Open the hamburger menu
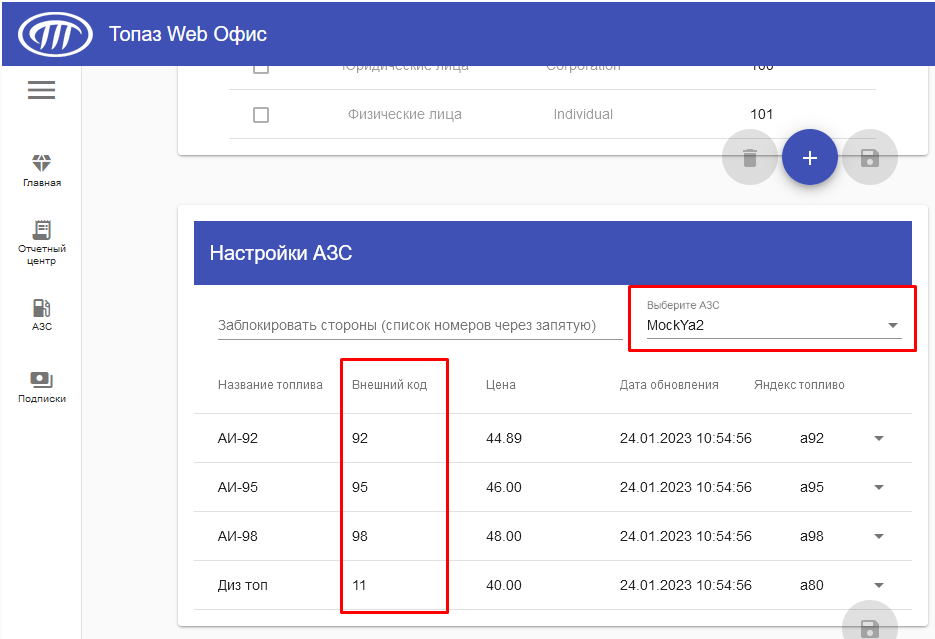Screen dimensions: 935x639 click(41, 90)
